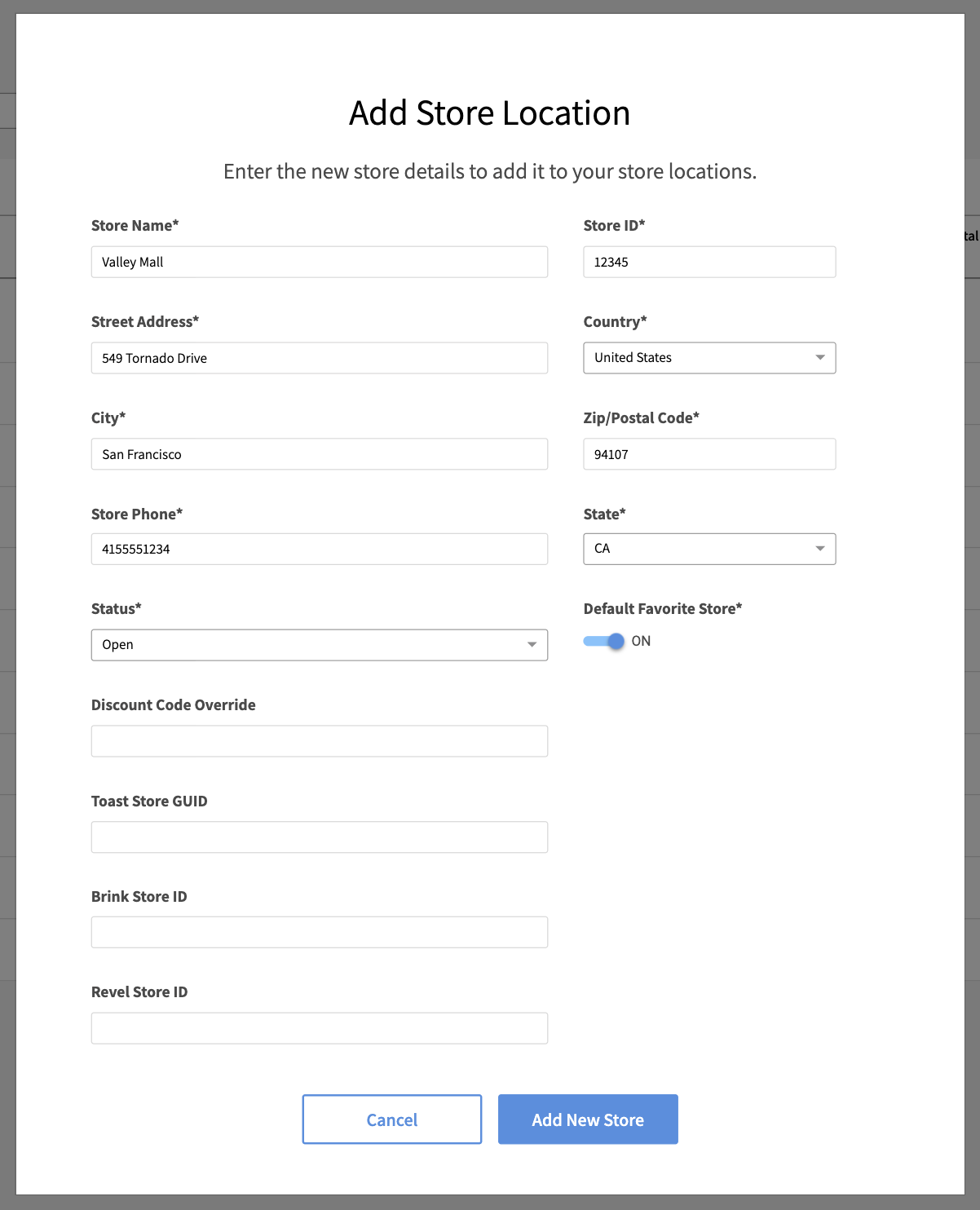Click the Store Name input field
The height and width of the screenshot is (1210, 980).
(319, 262)
